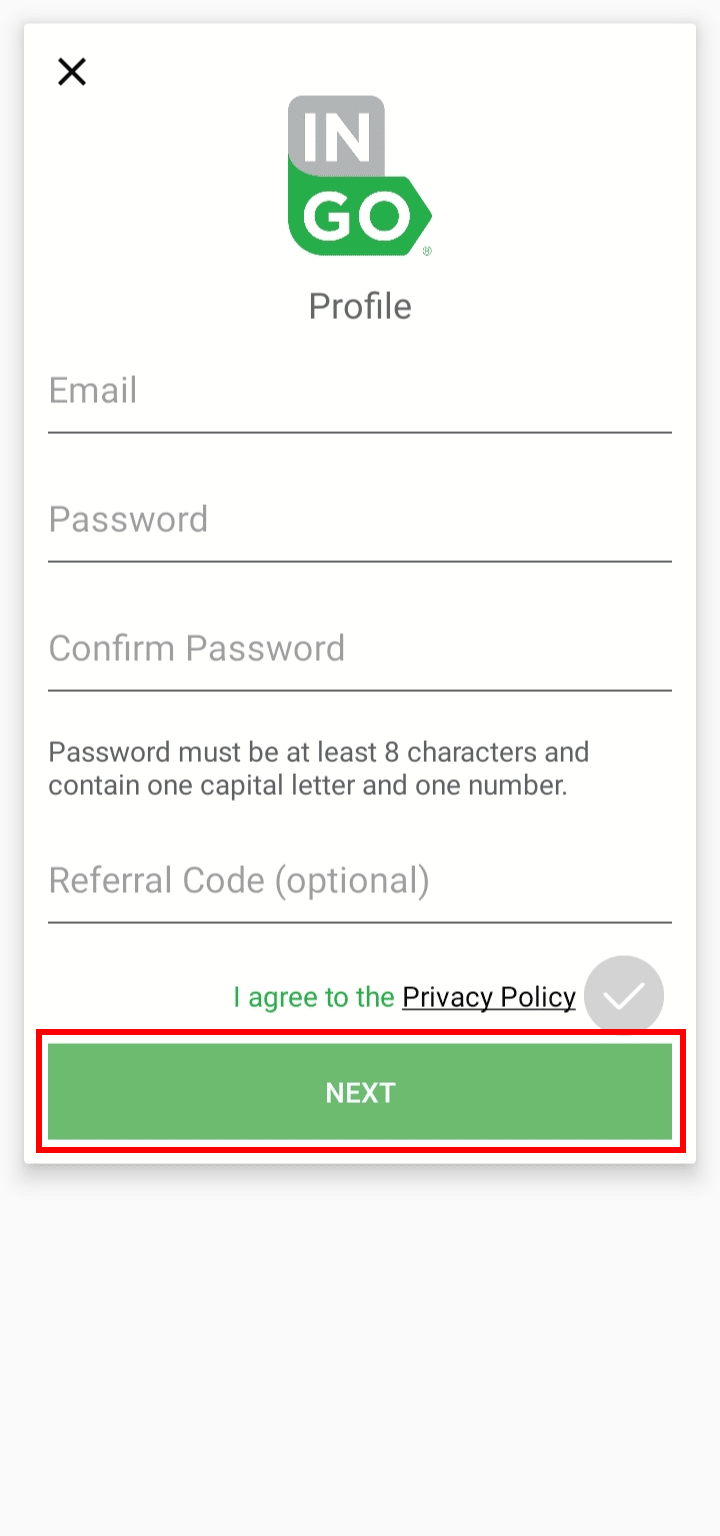
Task: Focus the Email input field
Action: 359,391
